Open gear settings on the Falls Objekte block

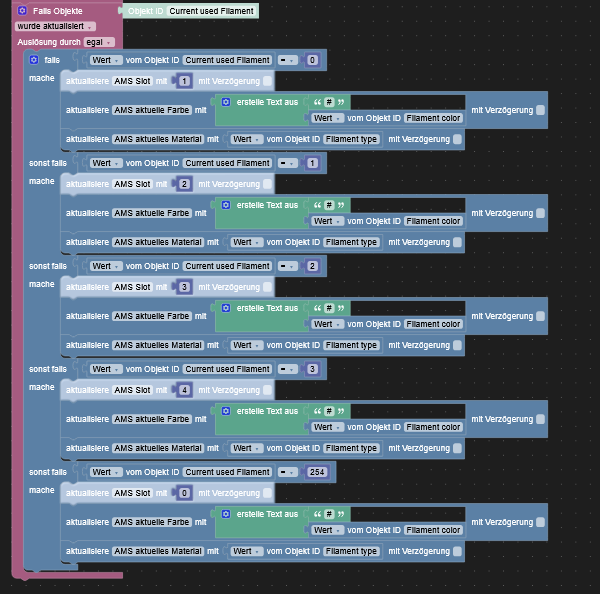point(22,11)
